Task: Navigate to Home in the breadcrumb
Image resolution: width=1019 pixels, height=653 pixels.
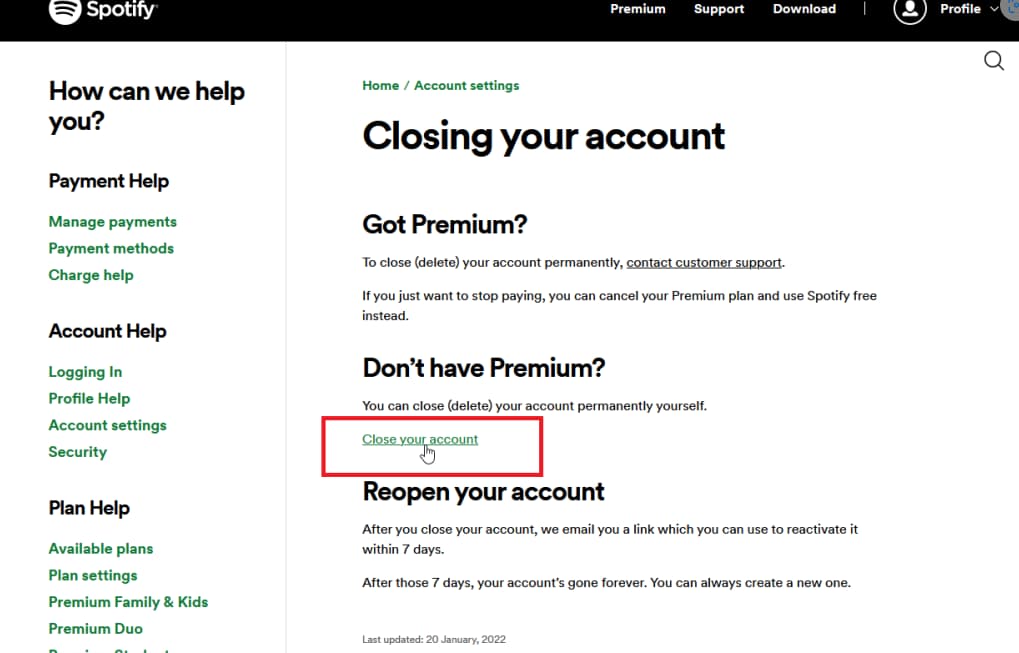Action: click(x=380, y=86)
